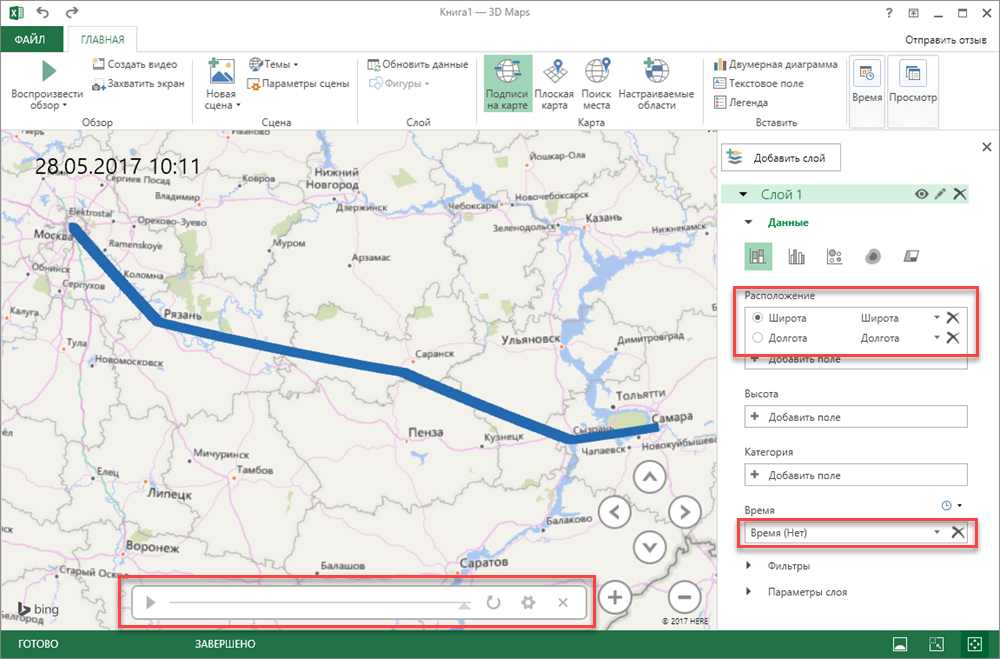Open the Темы dropdown
1000x659 pixels.
[x=274, y=64]
